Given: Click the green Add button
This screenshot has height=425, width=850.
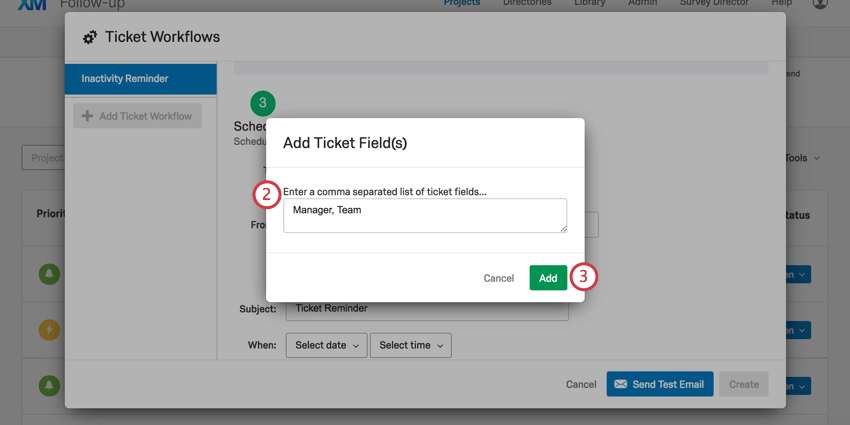Looking at the screenshot, I should 548,278.
